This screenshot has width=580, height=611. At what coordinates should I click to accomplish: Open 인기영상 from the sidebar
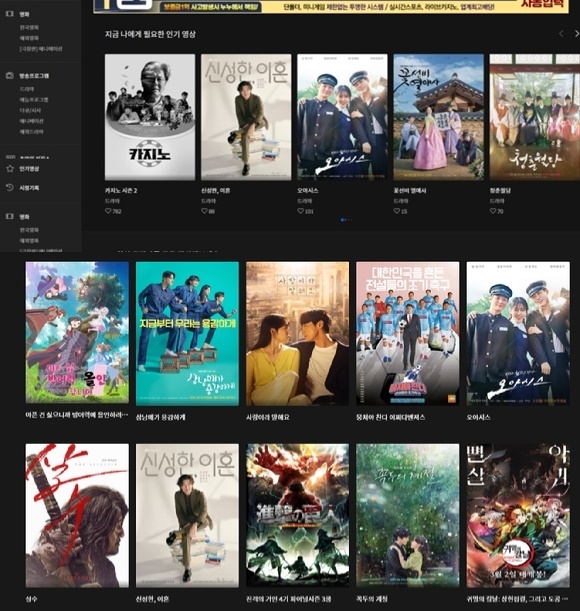(x=29, y=169)
